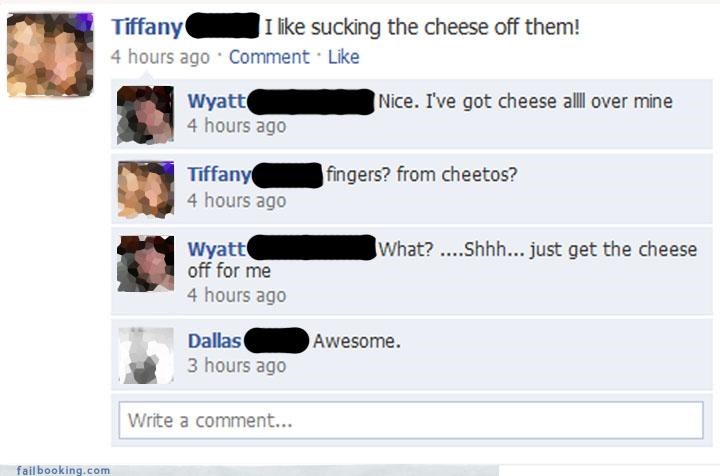This screenshot has width=720, height=476.
Task: Click the Comment link under Tiffany's post
Action: 269,57
